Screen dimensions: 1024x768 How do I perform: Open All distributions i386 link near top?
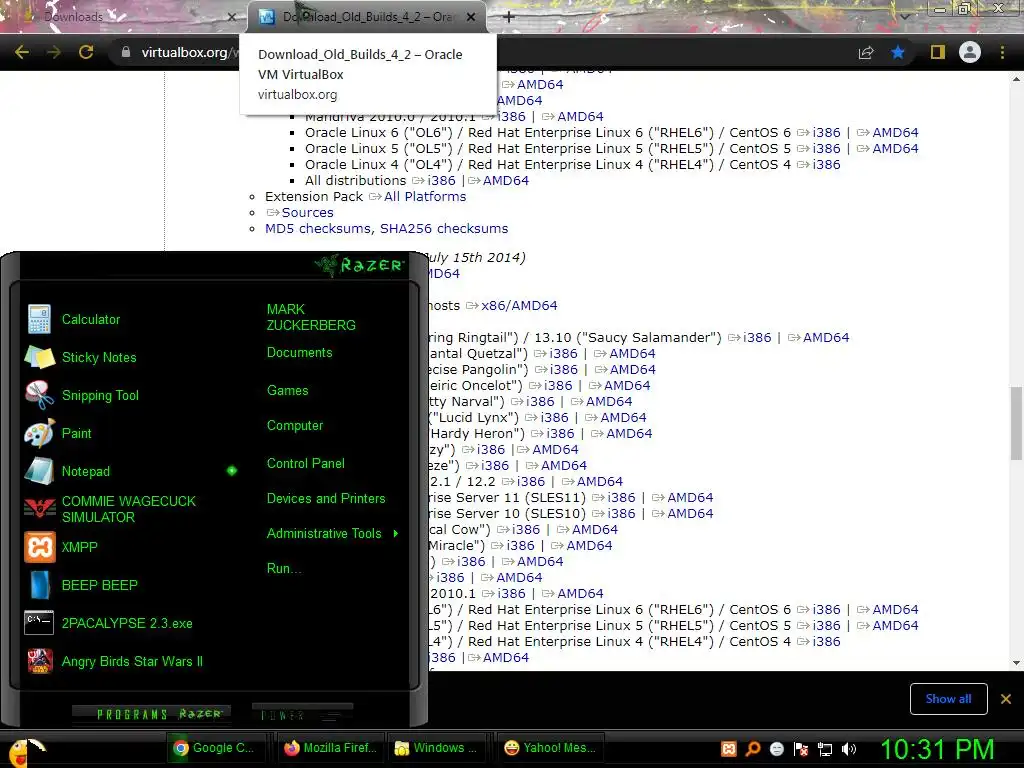click(441, 181)
